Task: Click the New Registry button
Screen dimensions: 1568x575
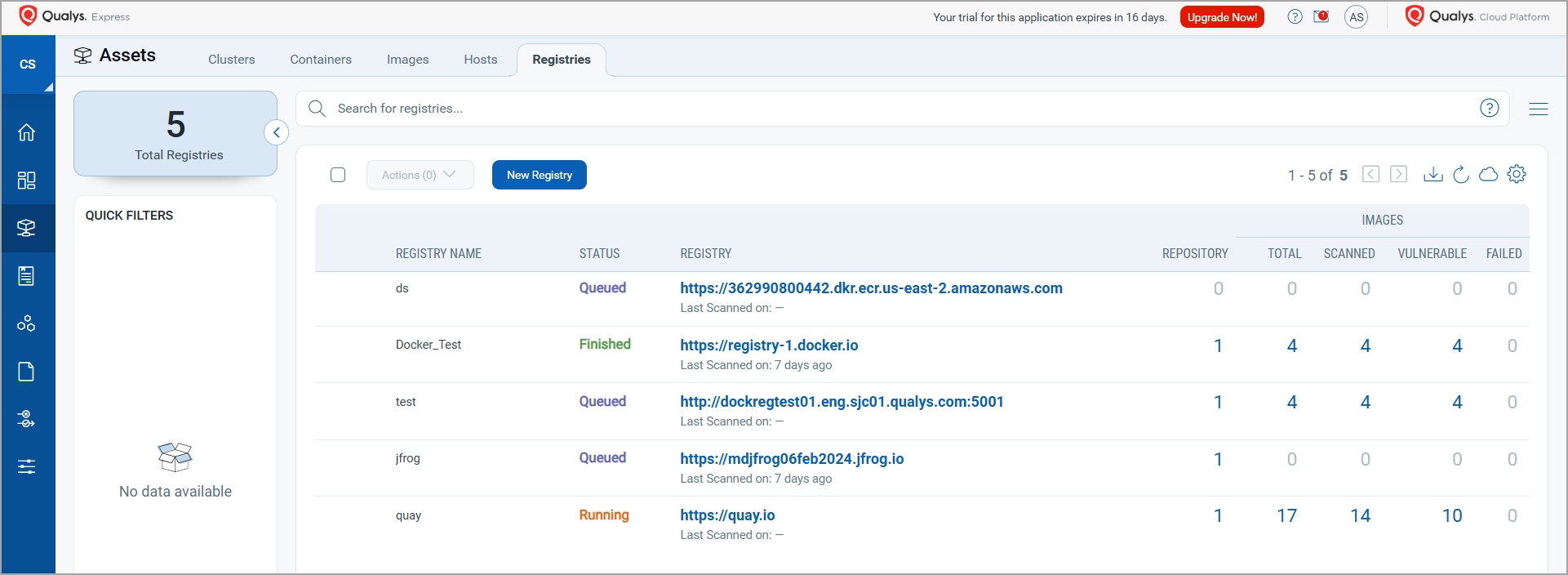Action: [x=540, y=175]
